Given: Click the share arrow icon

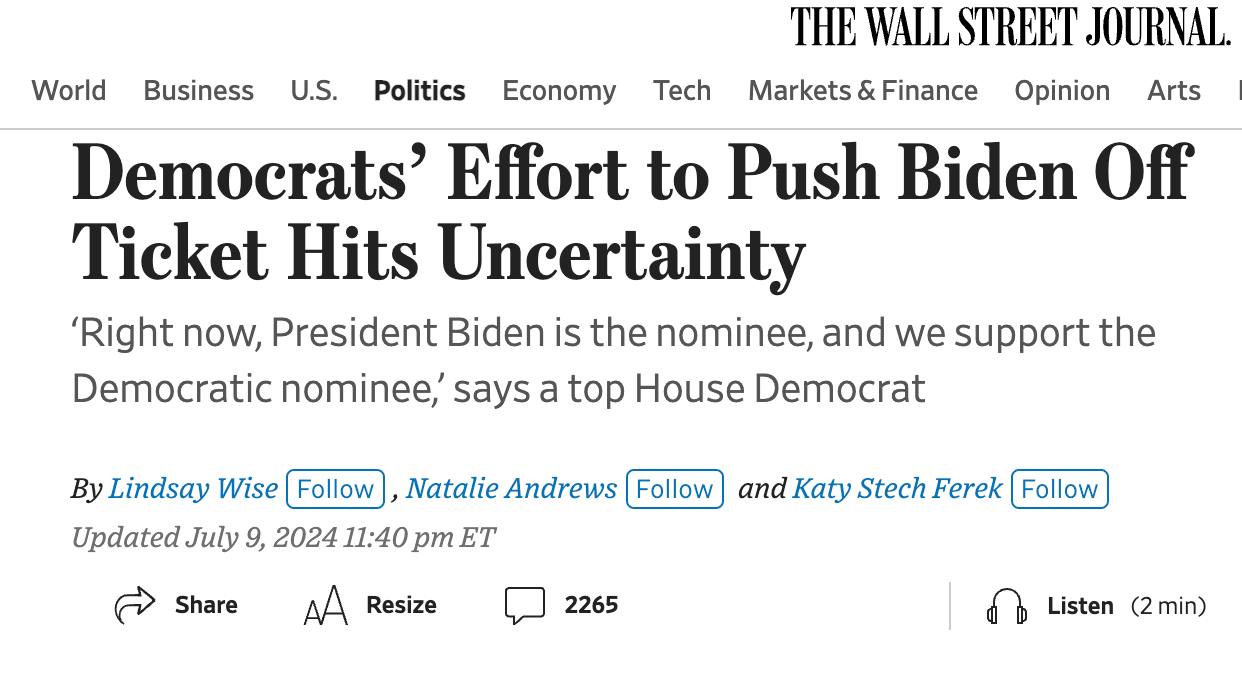Looking at the screenshot, I should tap(135, 604).
